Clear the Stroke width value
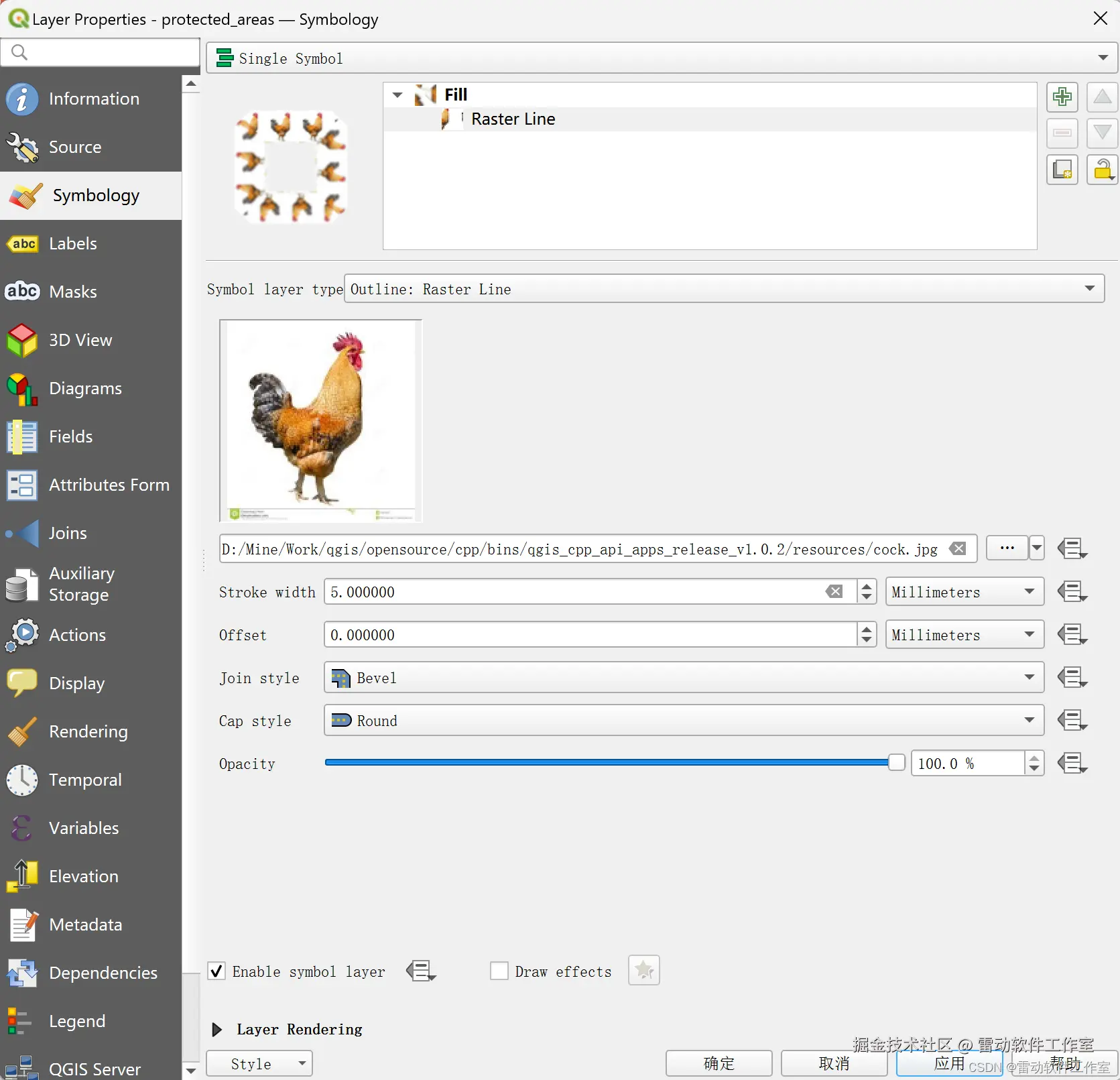The image size is (1120, 1080). (x=834, y=592)
